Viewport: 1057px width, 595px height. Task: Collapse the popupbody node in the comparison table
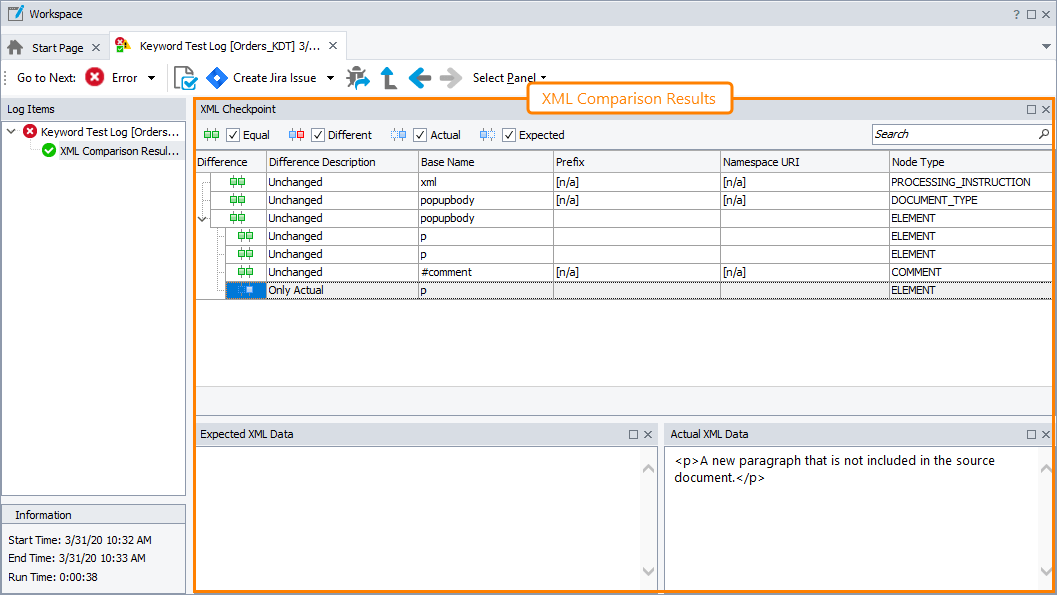202,217
